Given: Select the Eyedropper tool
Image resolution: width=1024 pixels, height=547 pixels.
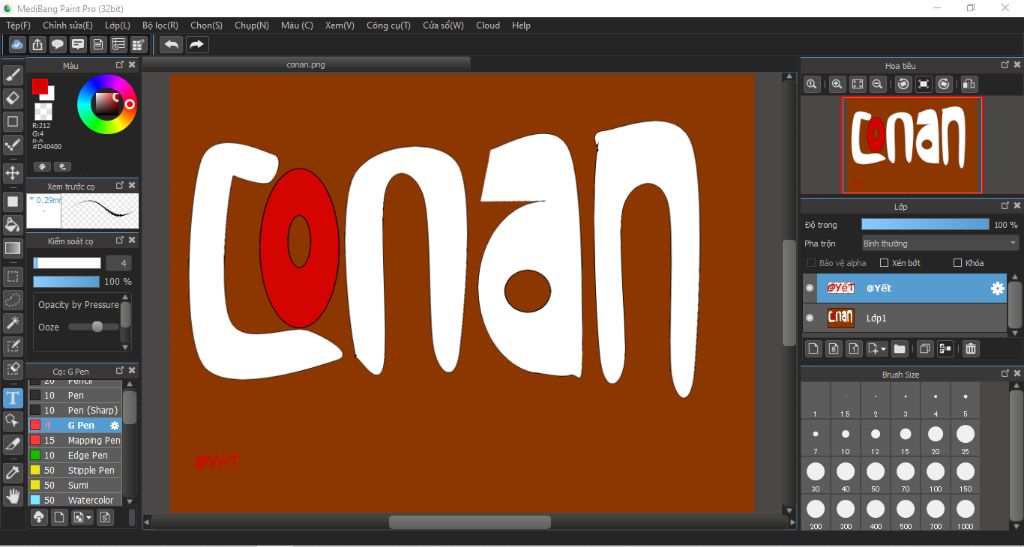Looking at the screenshot, I should (12, 473).
